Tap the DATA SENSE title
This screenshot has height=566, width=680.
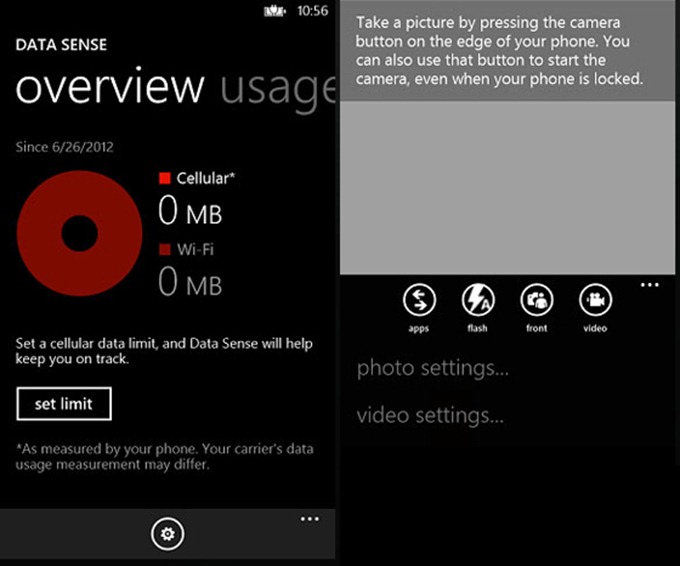pyautogui.click(x=61, y=45)
